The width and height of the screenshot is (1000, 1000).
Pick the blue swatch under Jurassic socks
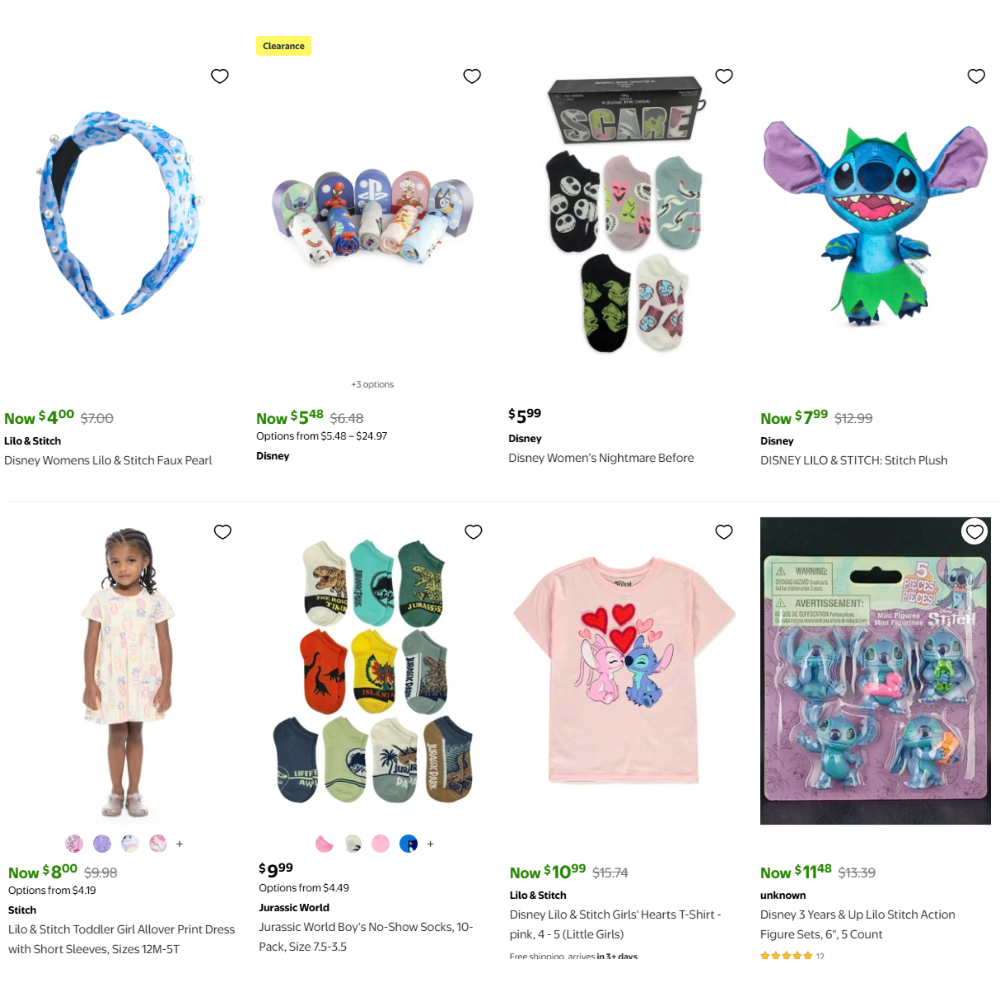408,843
